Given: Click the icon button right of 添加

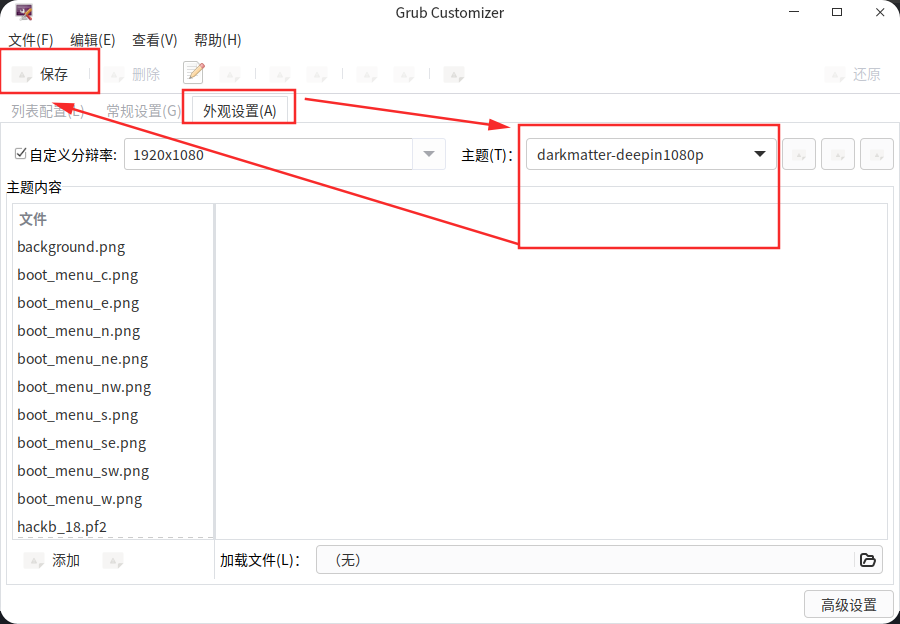Looking at the screenshot, I should (113, 560).
